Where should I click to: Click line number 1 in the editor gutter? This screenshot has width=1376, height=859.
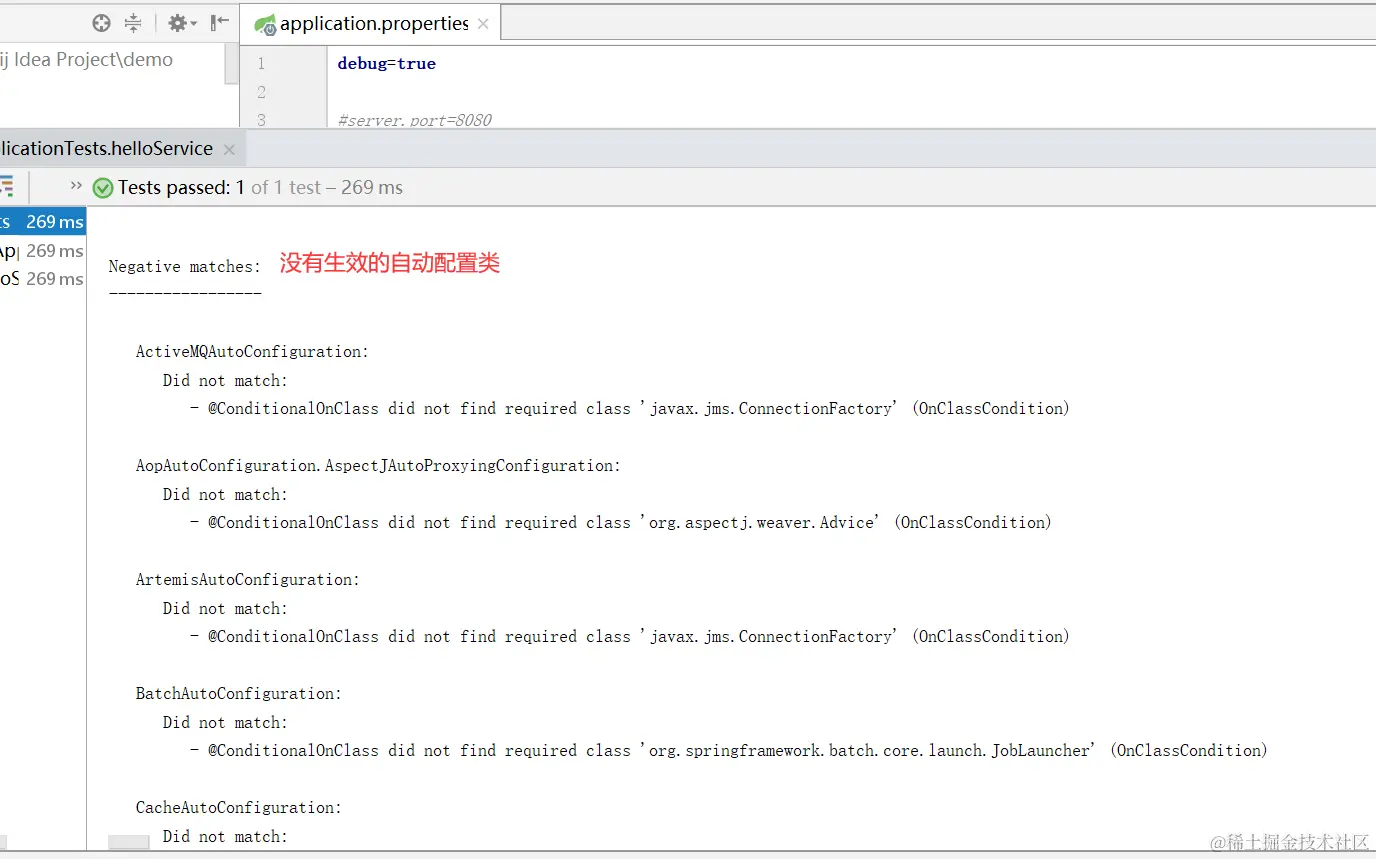click(261, 63)
